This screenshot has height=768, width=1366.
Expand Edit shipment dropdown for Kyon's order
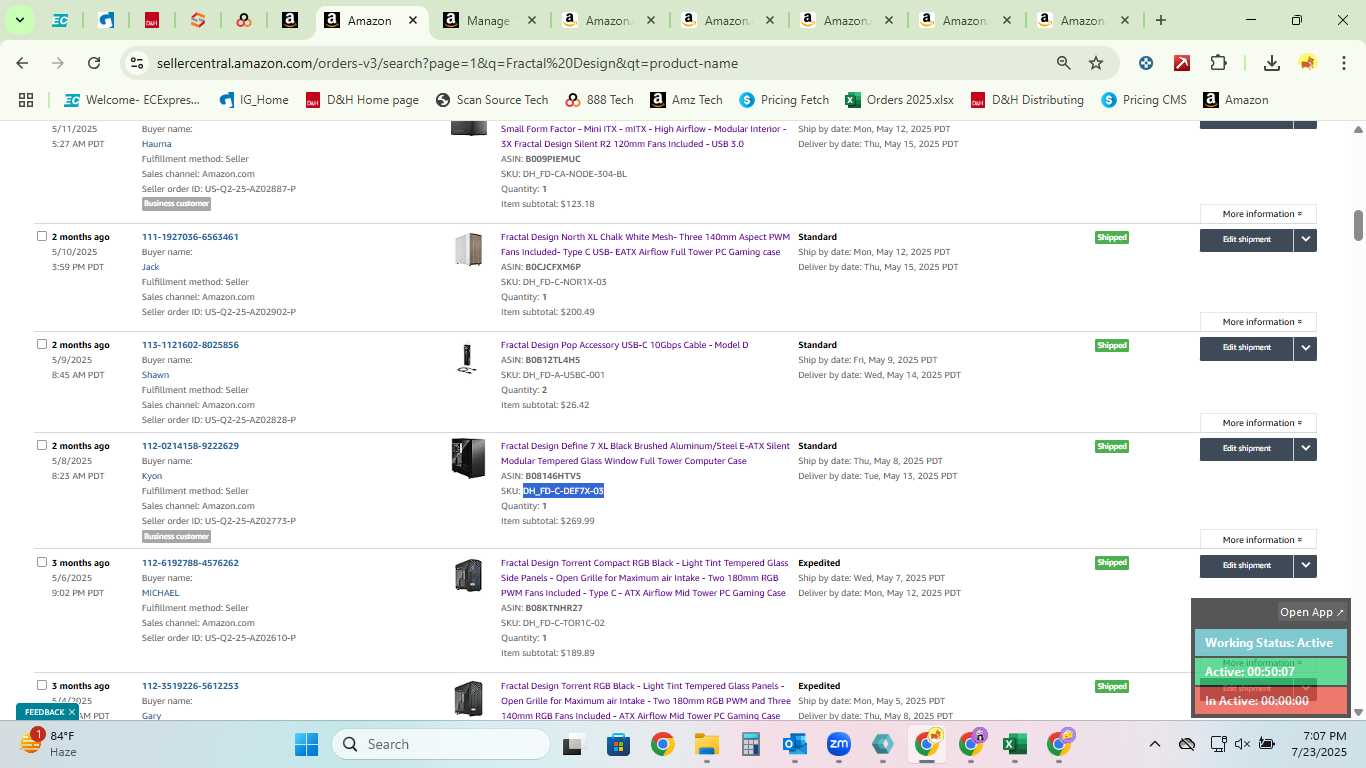point(1305,449)
